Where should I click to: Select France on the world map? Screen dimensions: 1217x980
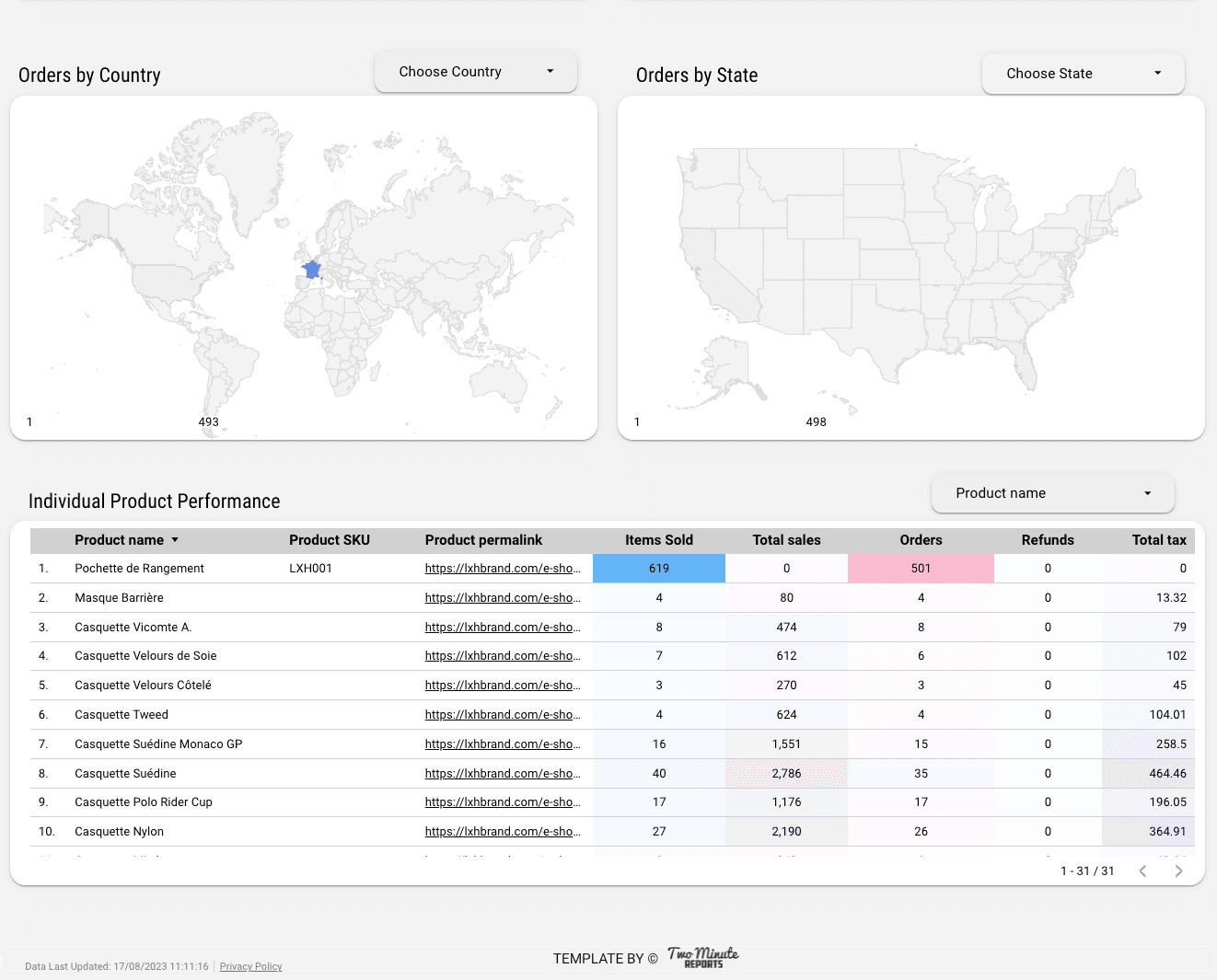pyautogui.click(x=310, y=269)
